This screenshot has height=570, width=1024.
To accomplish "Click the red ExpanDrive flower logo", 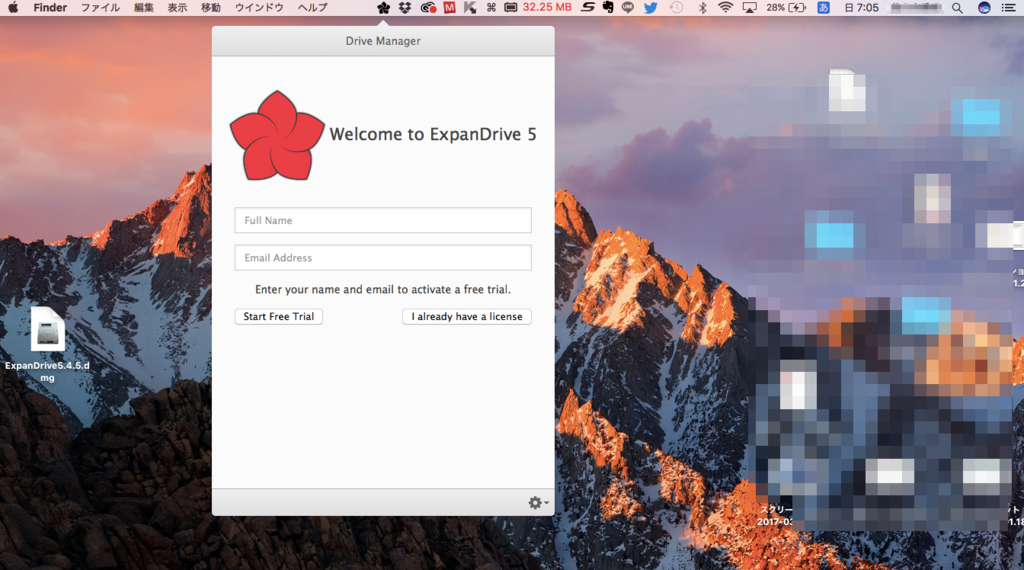I will click(x=277, y=136).
